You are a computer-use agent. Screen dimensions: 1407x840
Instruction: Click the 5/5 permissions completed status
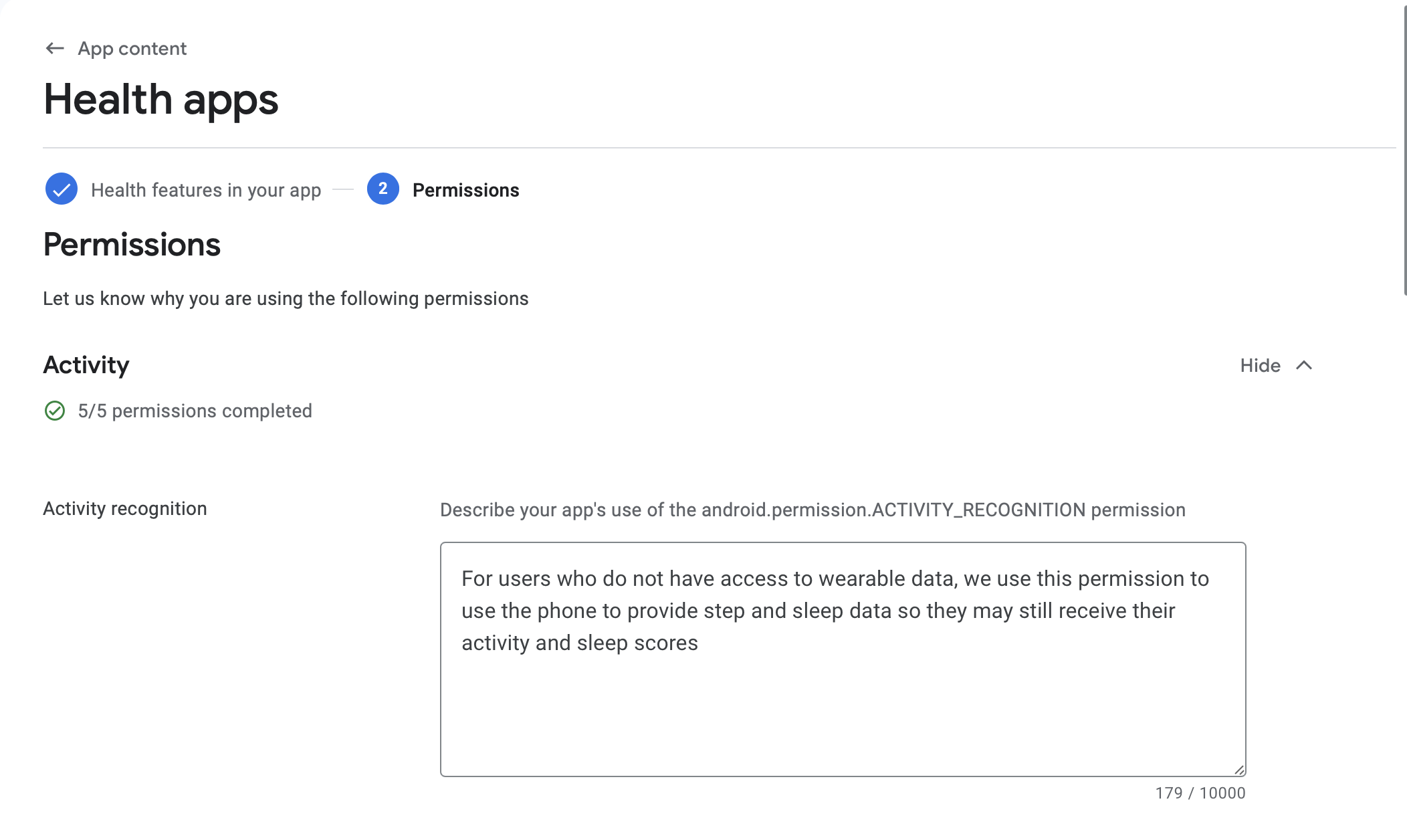point(195,411)
